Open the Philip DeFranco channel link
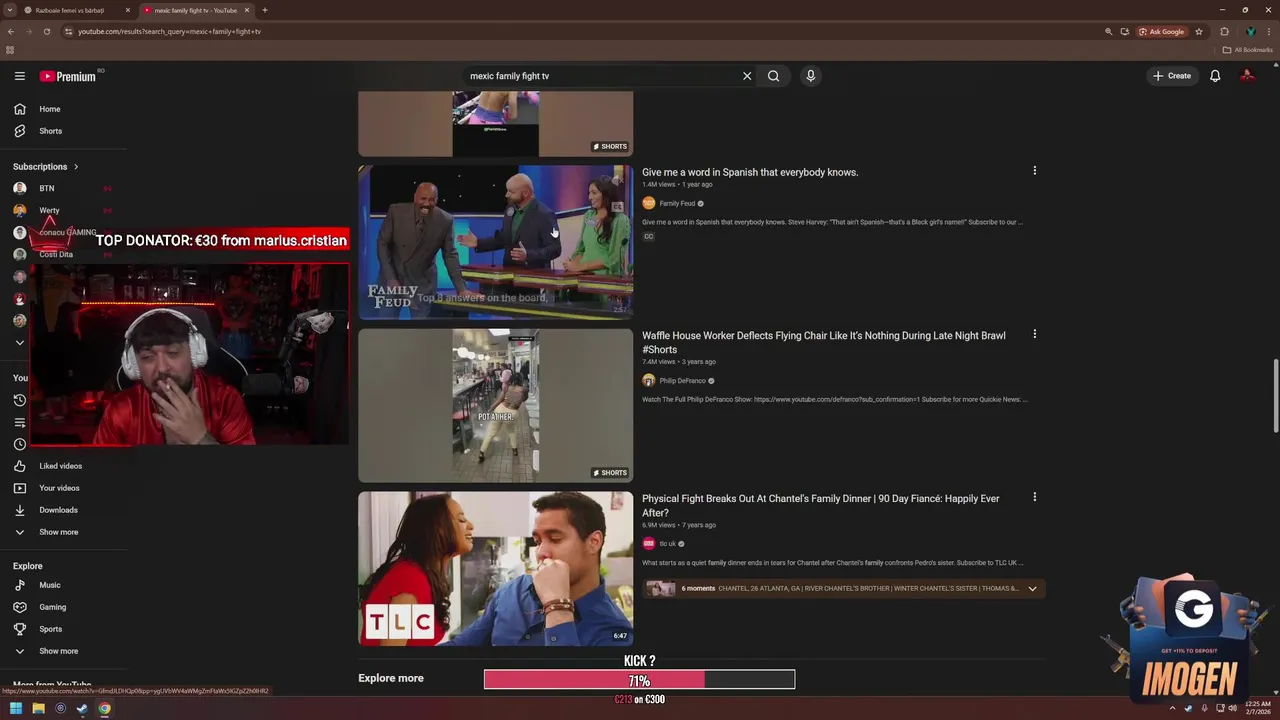Image resolution: width=1280 pixels, height=720 pixels. click(x=682, y=380)
